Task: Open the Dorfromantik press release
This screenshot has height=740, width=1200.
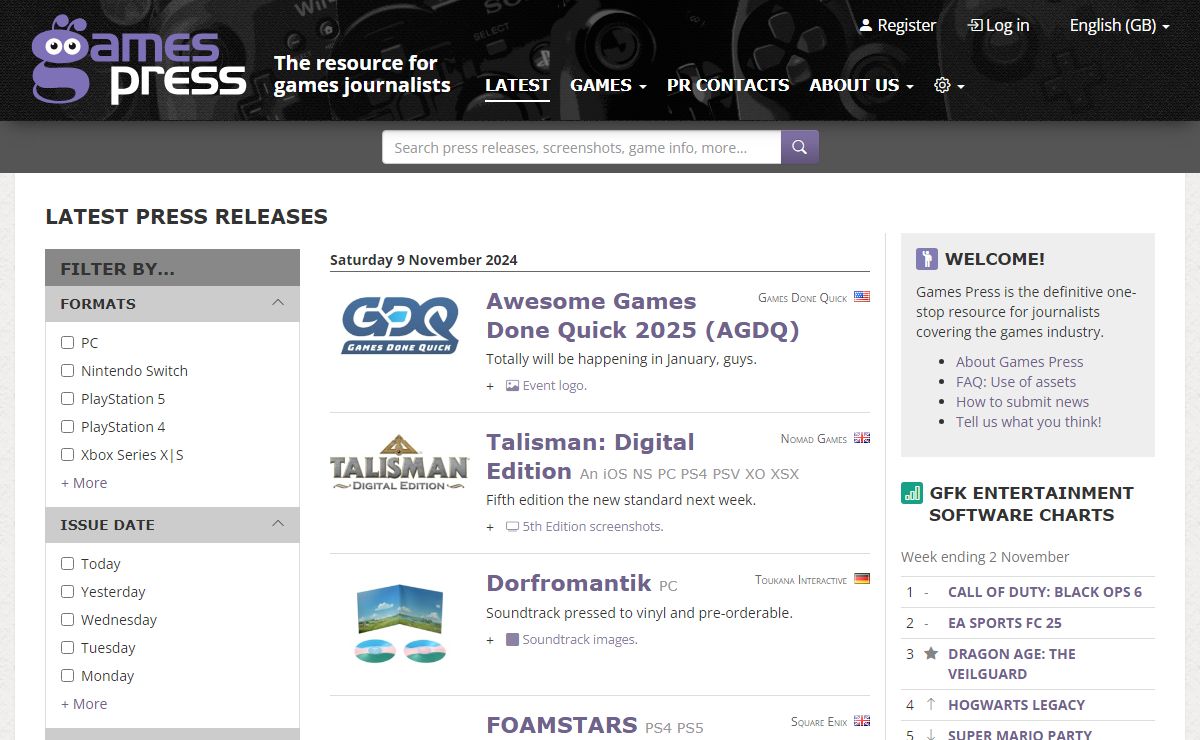Action: pos(569,583)
